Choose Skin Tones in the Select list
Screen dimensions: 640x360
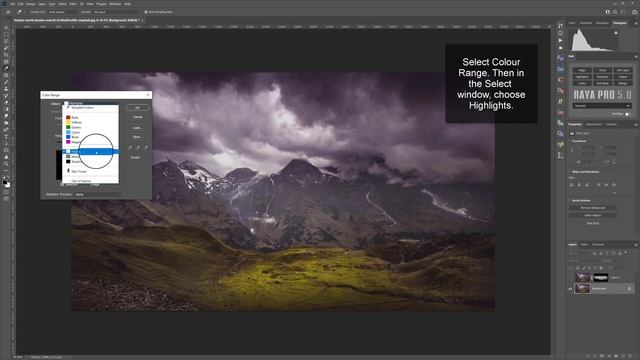point(91,171)
